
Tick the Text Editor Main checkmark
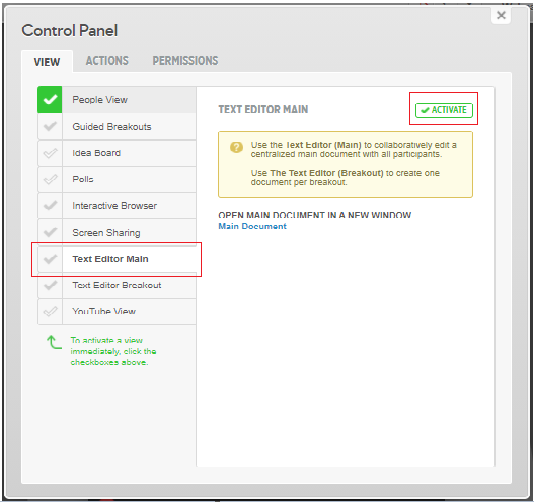[x=50, y=259]
